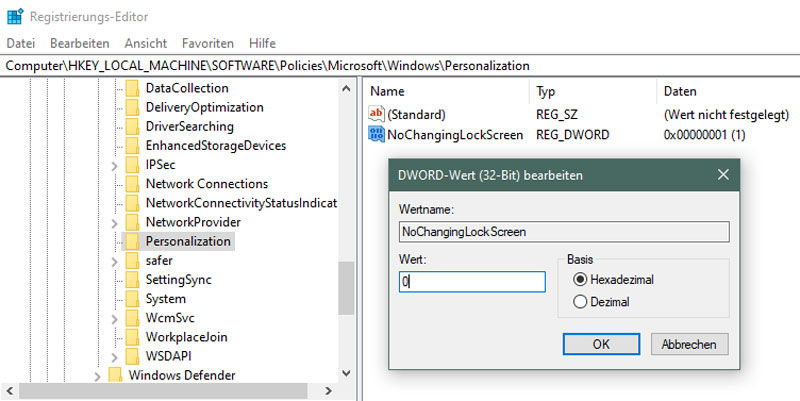This screenshot has width=800, height=401.
Task: Click the DataCollection folder icon
Action: click(x=132, y=88)
